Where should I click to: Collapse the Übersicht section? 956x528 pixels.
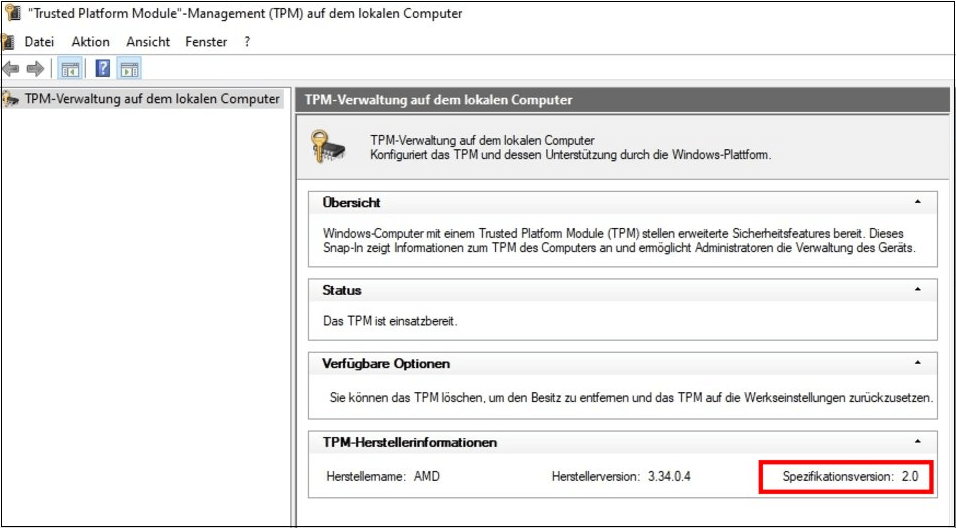click(x=917, y=203)
